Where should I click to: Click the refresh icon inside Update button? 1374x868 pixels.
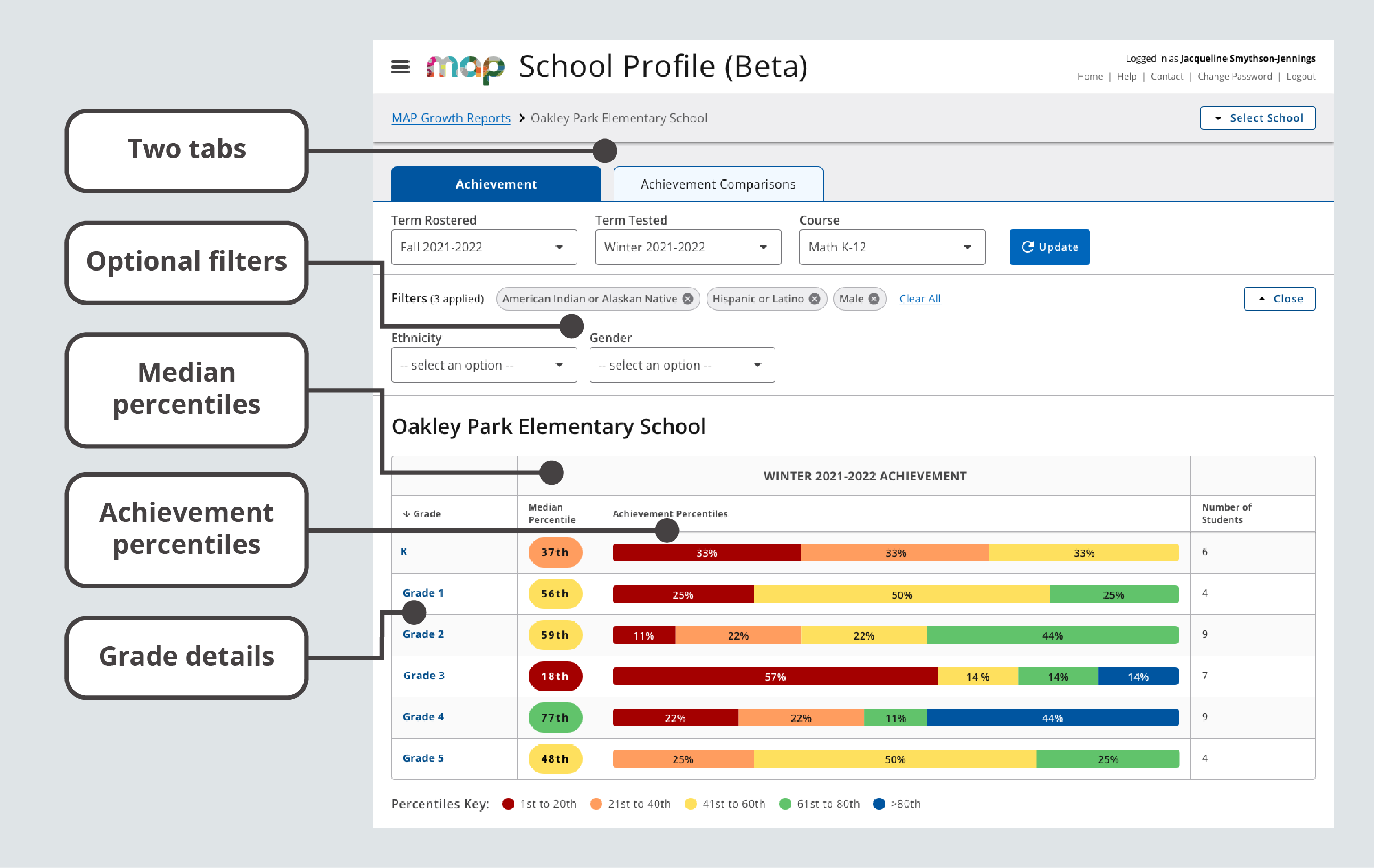[1027, 247]
